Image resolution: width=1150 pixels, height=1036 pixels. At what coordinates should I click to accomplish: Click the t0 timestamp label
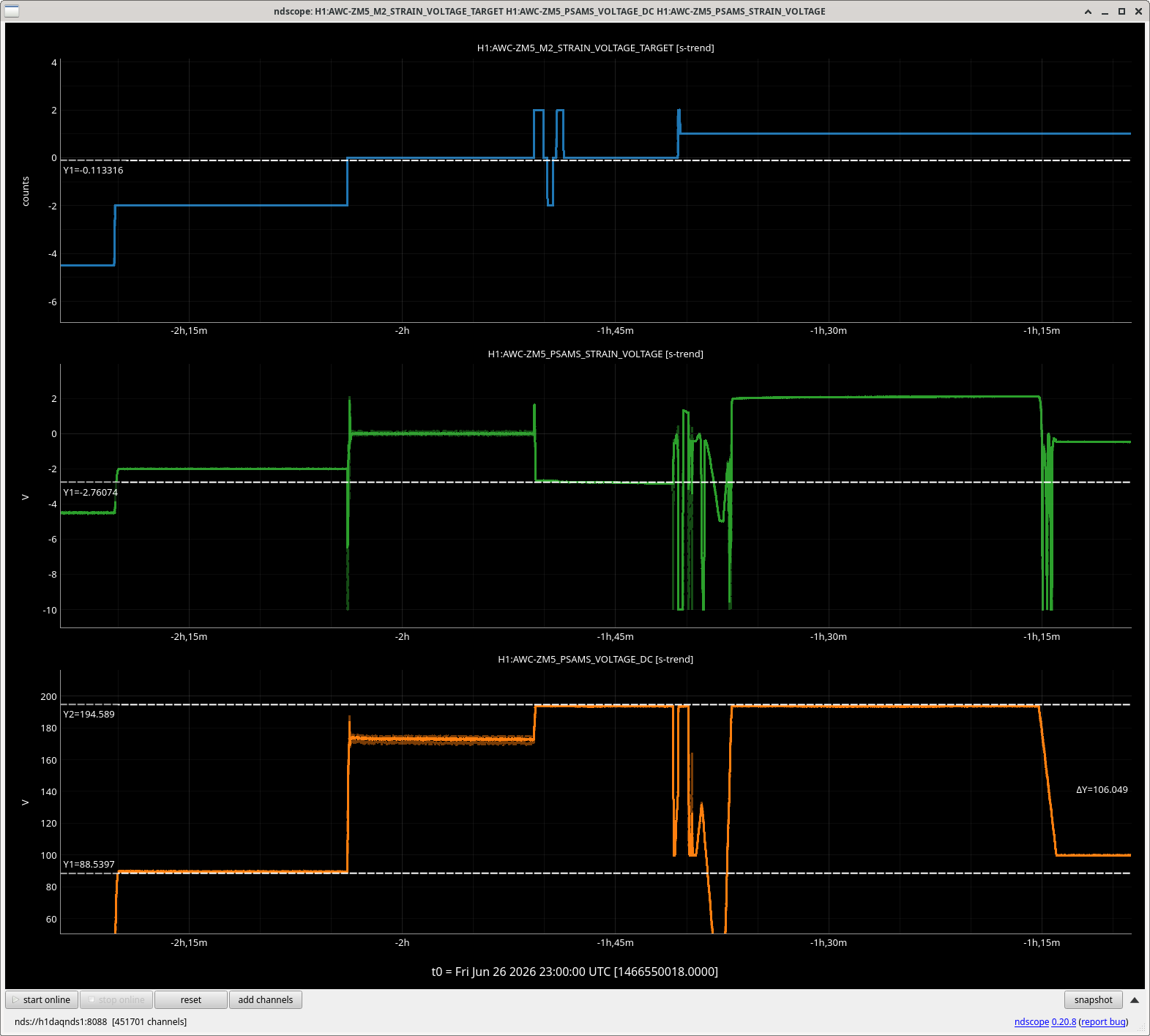(575, 972)
